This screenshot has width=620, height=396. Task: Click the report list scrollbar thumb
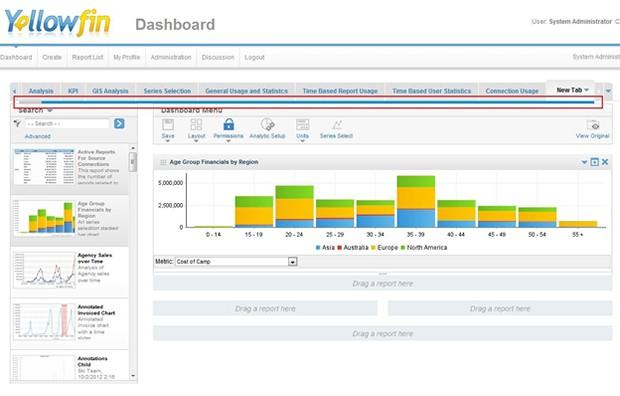point(133,162)
